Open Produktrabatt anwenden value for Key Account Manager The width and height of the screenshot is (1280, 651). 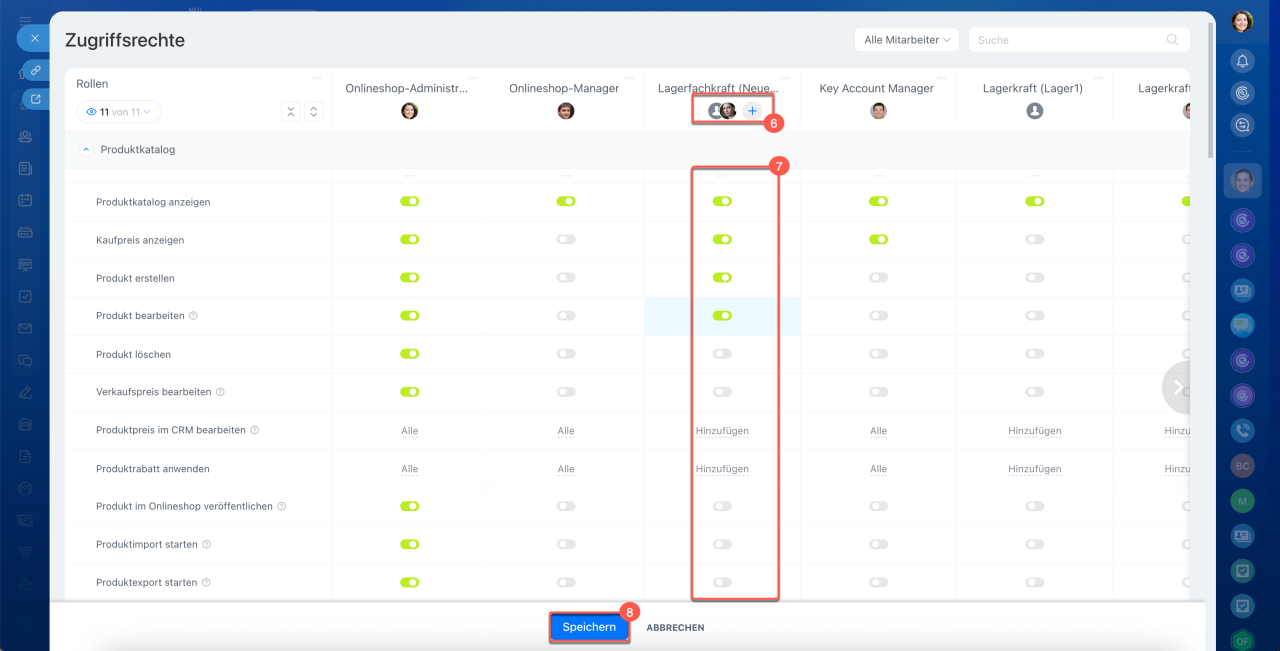pos(878,469)
